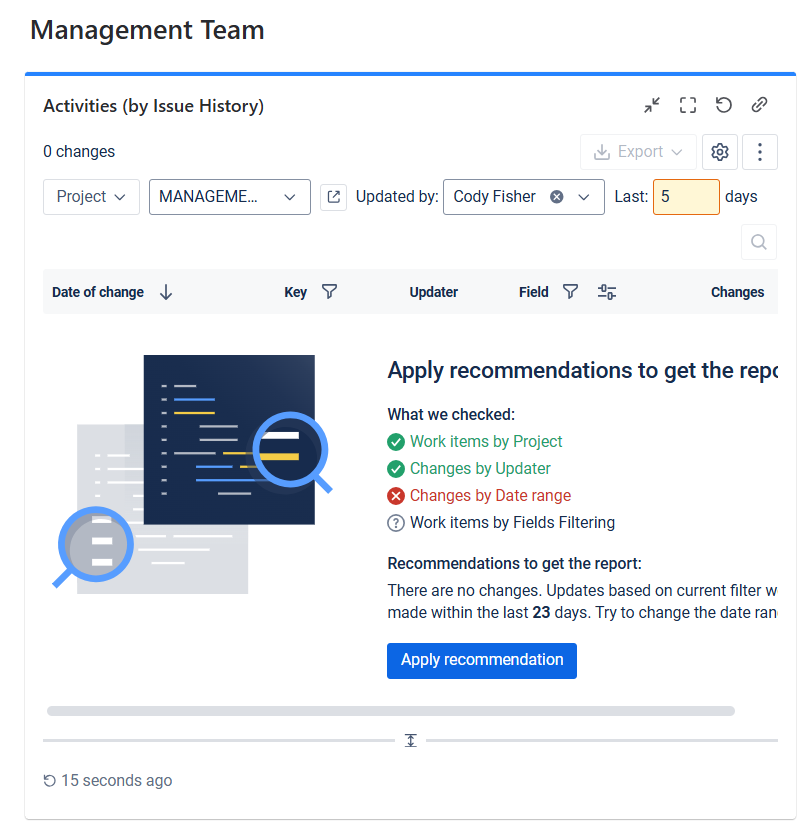Screen dimensions: 808x830
Task: Filter the Field column with funnel
Action: click(x=570, y=292)
